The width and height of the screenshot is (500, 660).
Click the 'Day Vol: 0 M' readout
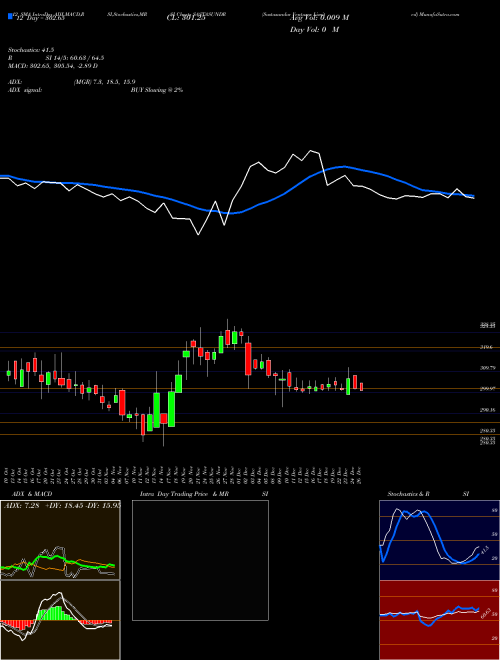314,30
